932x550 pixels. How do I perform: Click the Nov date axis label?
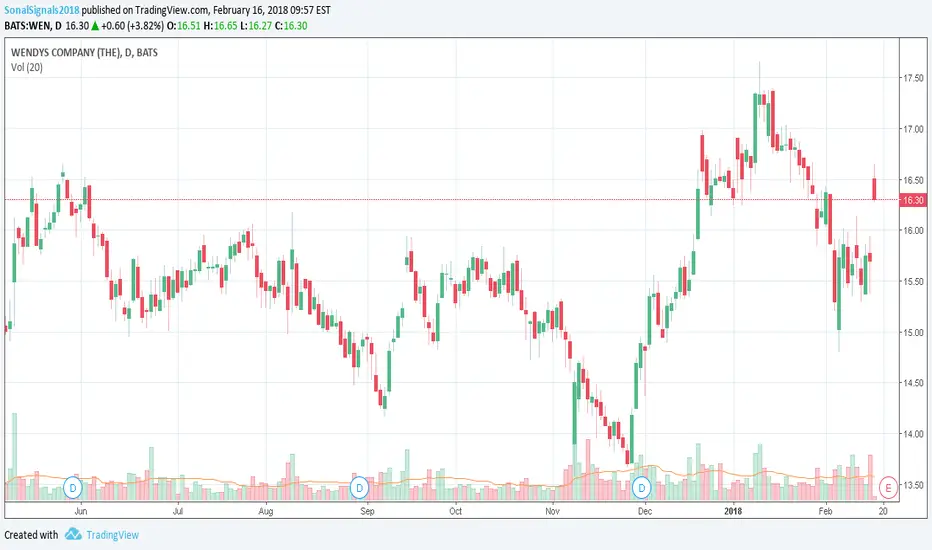pos(552,511)
